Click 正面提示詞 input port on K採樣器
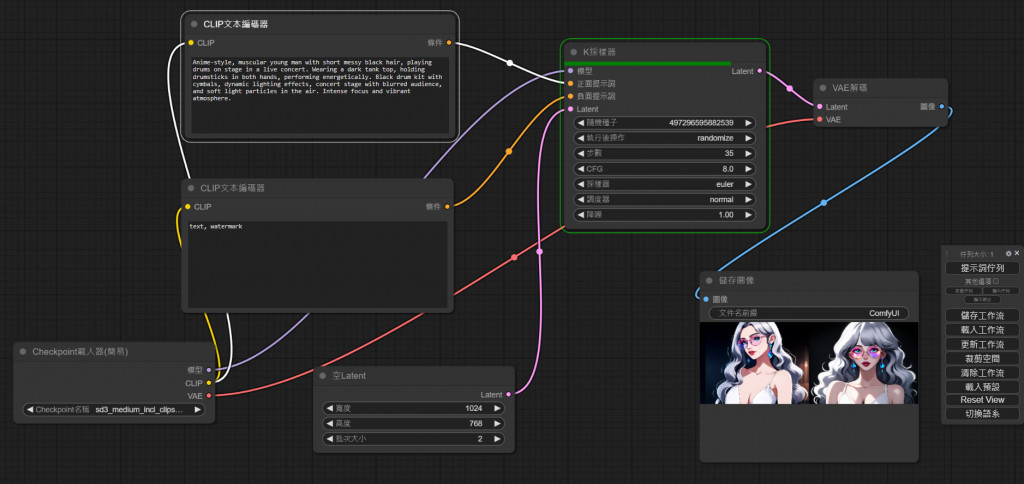Viewport: 1024px width, 484px height. tap(571, 84)
